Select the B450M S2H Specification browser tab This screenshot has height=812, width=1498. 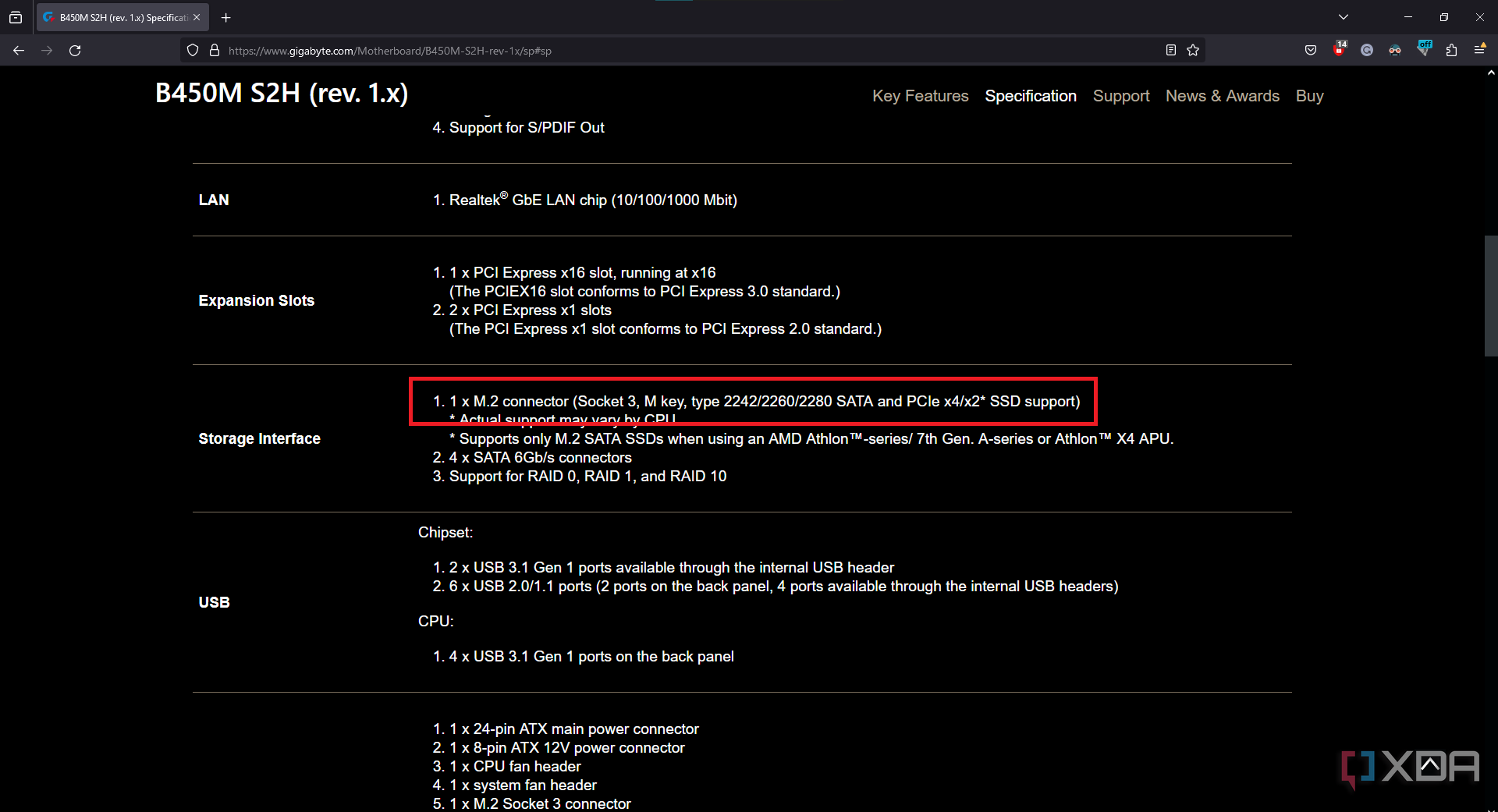[x=122, y=17]
